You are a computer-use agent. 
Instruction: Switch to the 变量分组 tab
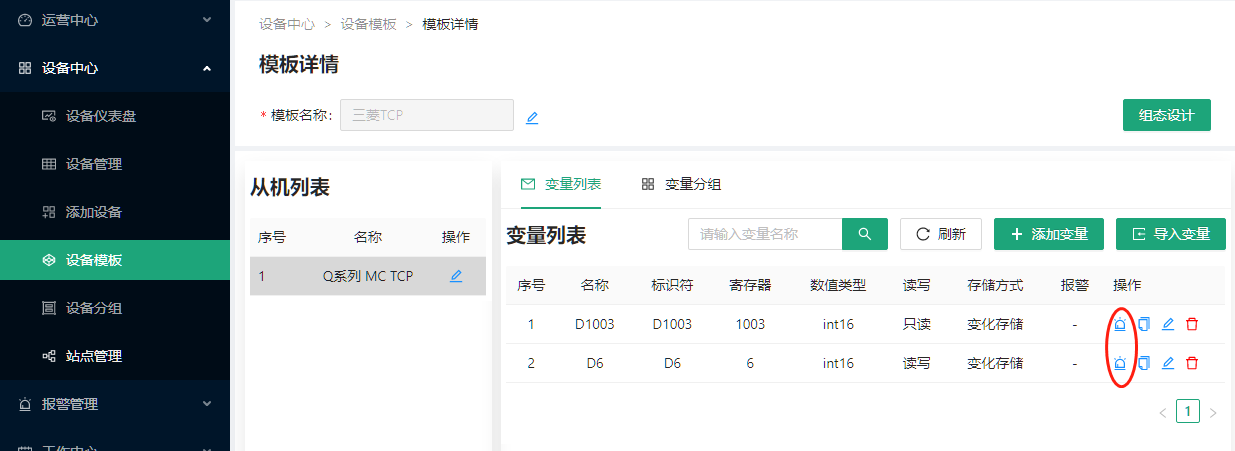tap(682, 184)
